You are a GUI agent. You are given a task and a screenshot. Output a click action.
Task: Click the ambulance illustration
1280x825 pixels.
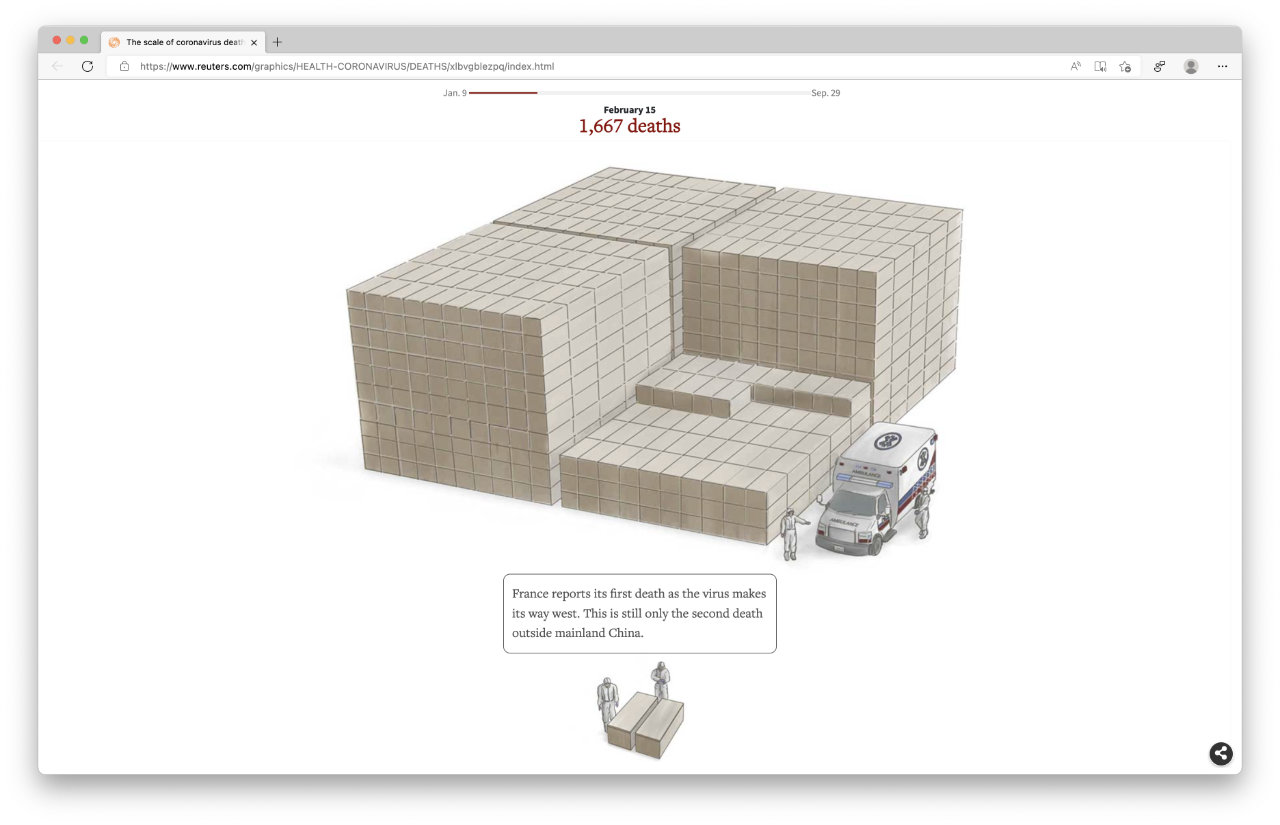click(x=876, y=488)
